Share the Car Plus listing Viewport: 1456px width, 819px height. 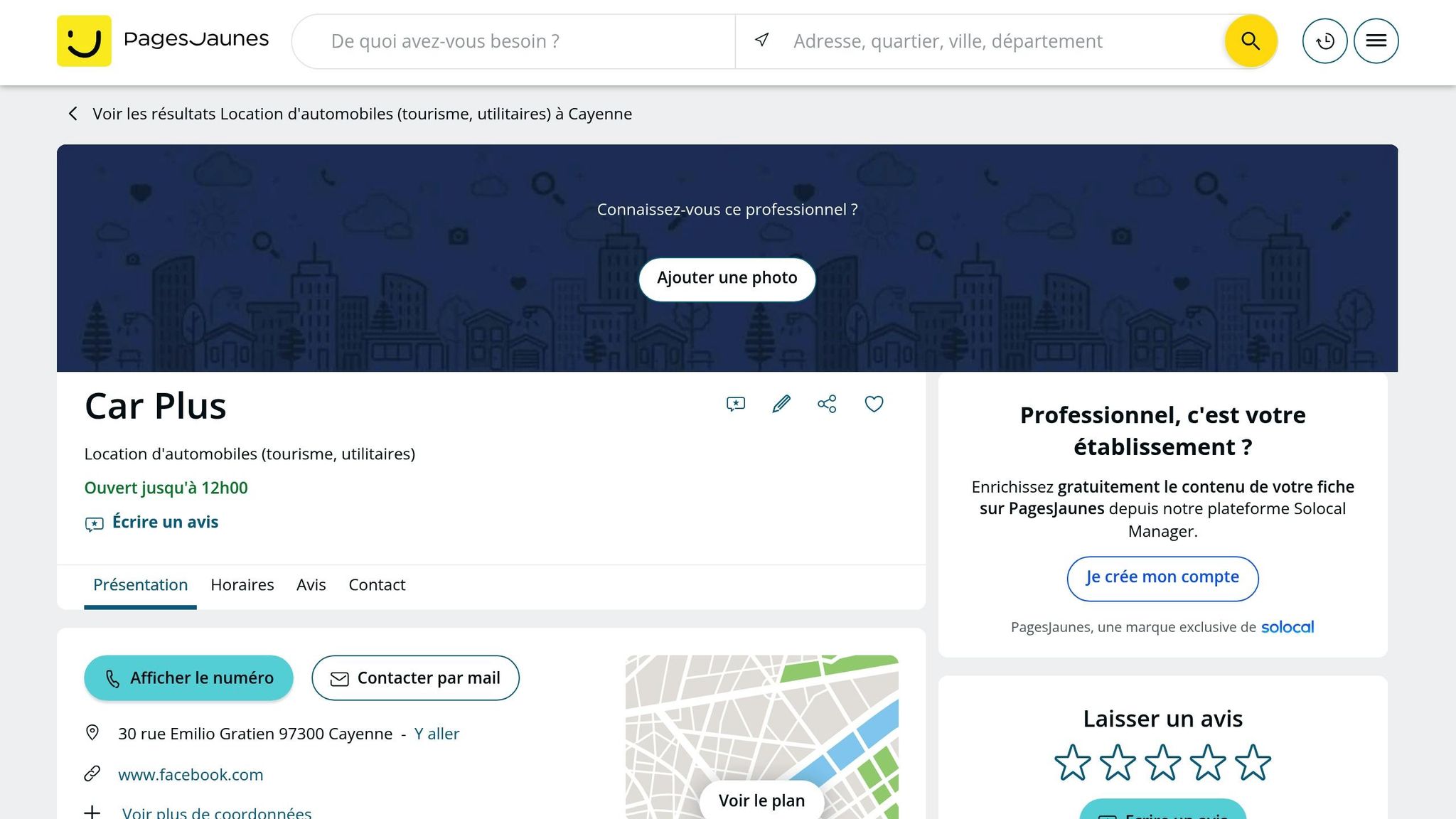tap(827, 404)
